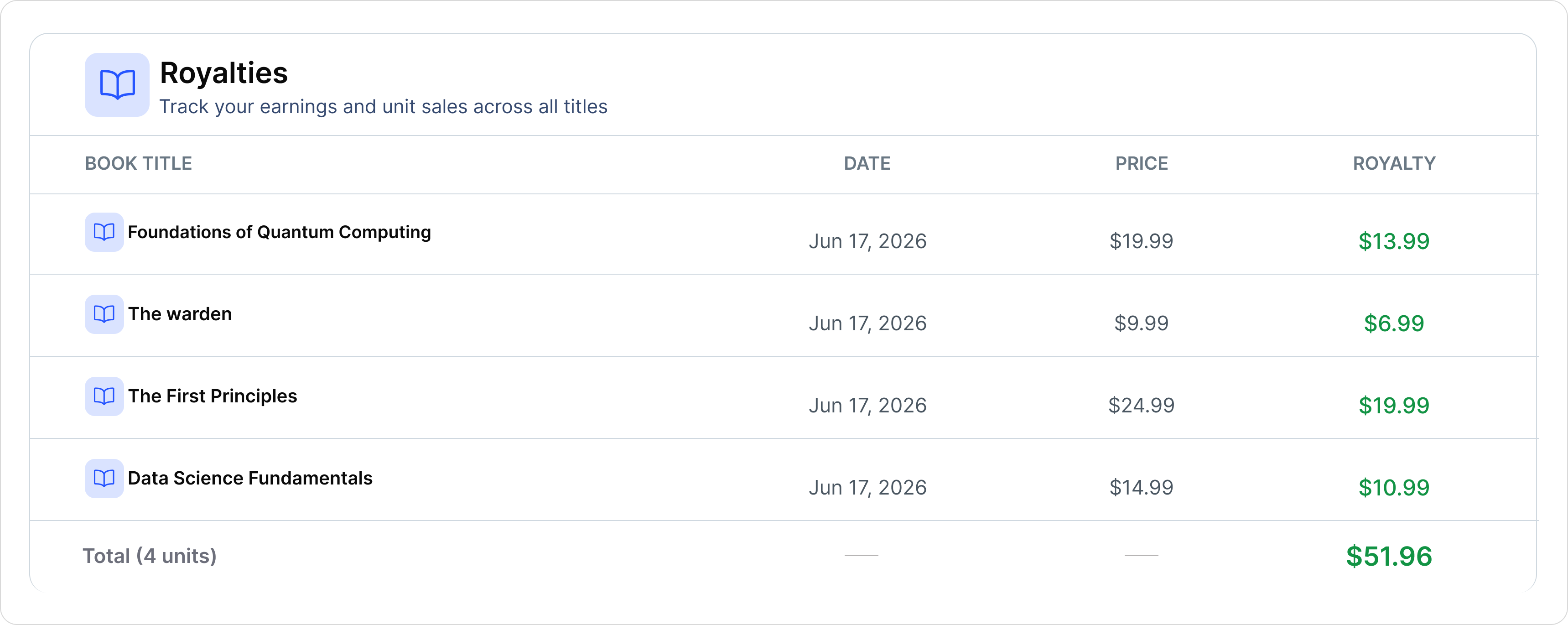1568x625 pixels.
Task: Click the date for Data Science Fundamentals
Action: click(867, 488)
